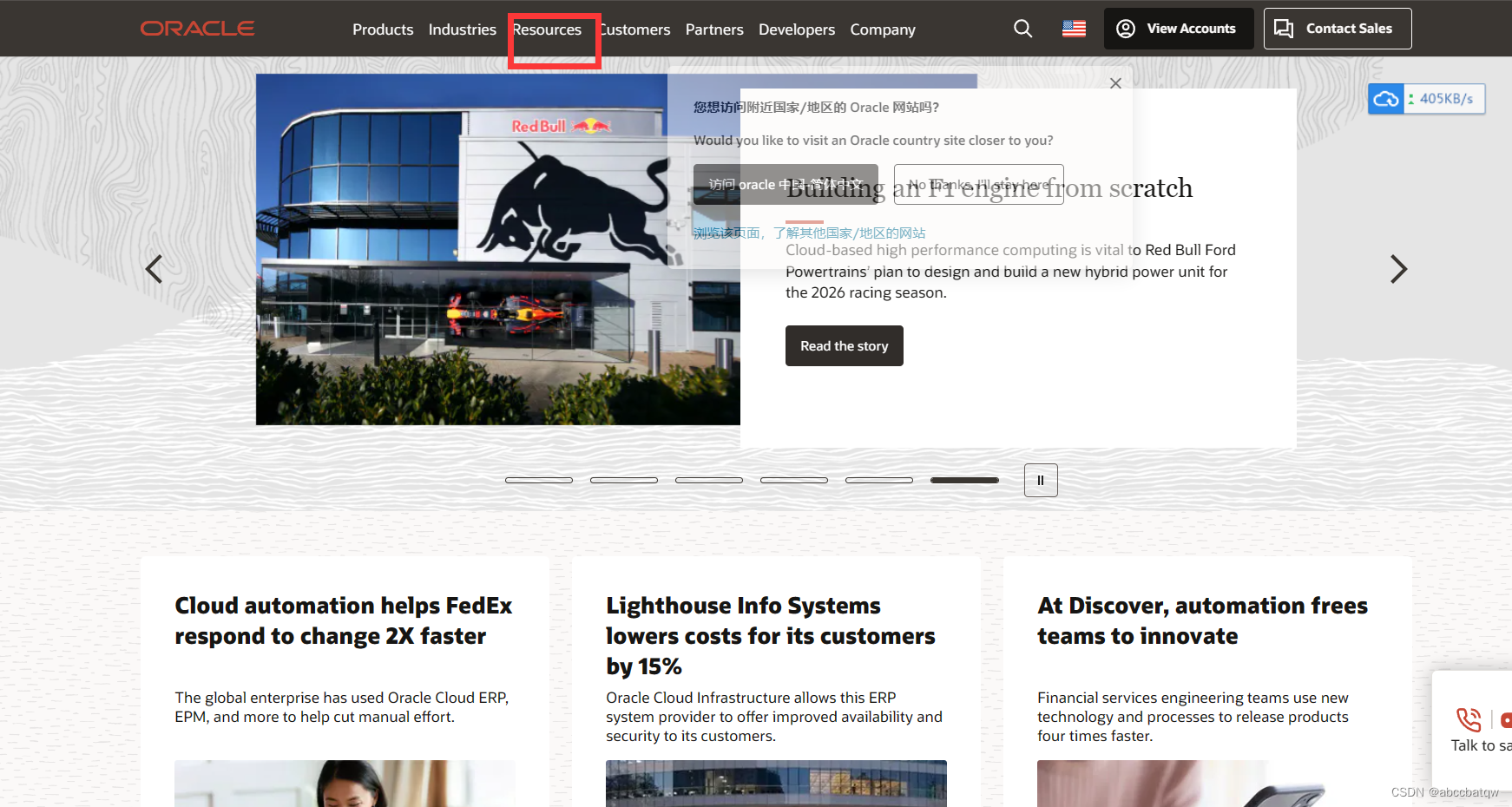This screenshot has width=1512, height=807.
Task: Open link to other country sites
Action: (809, 233)
